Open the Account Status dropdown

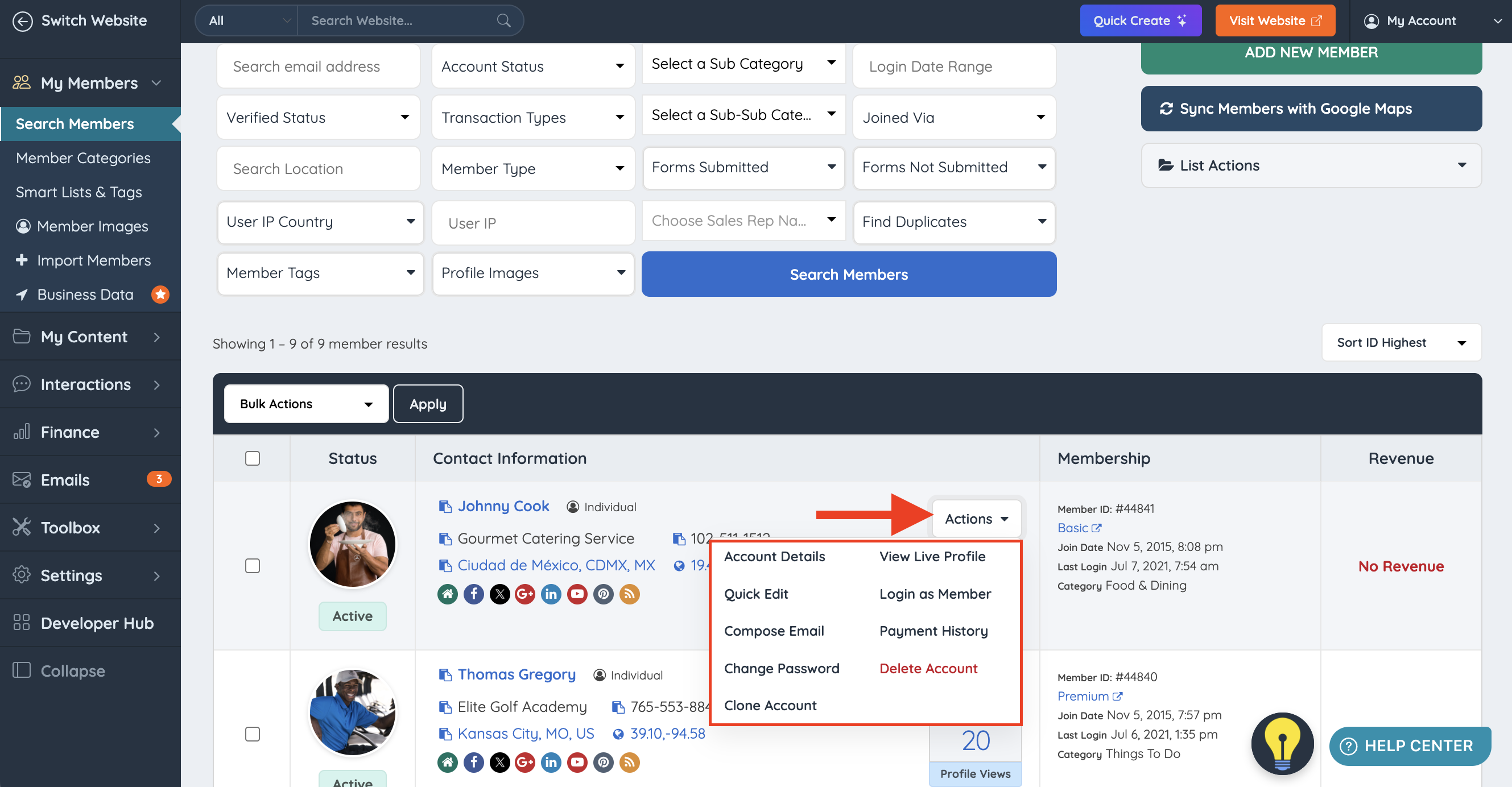click(x=532, y=67)
